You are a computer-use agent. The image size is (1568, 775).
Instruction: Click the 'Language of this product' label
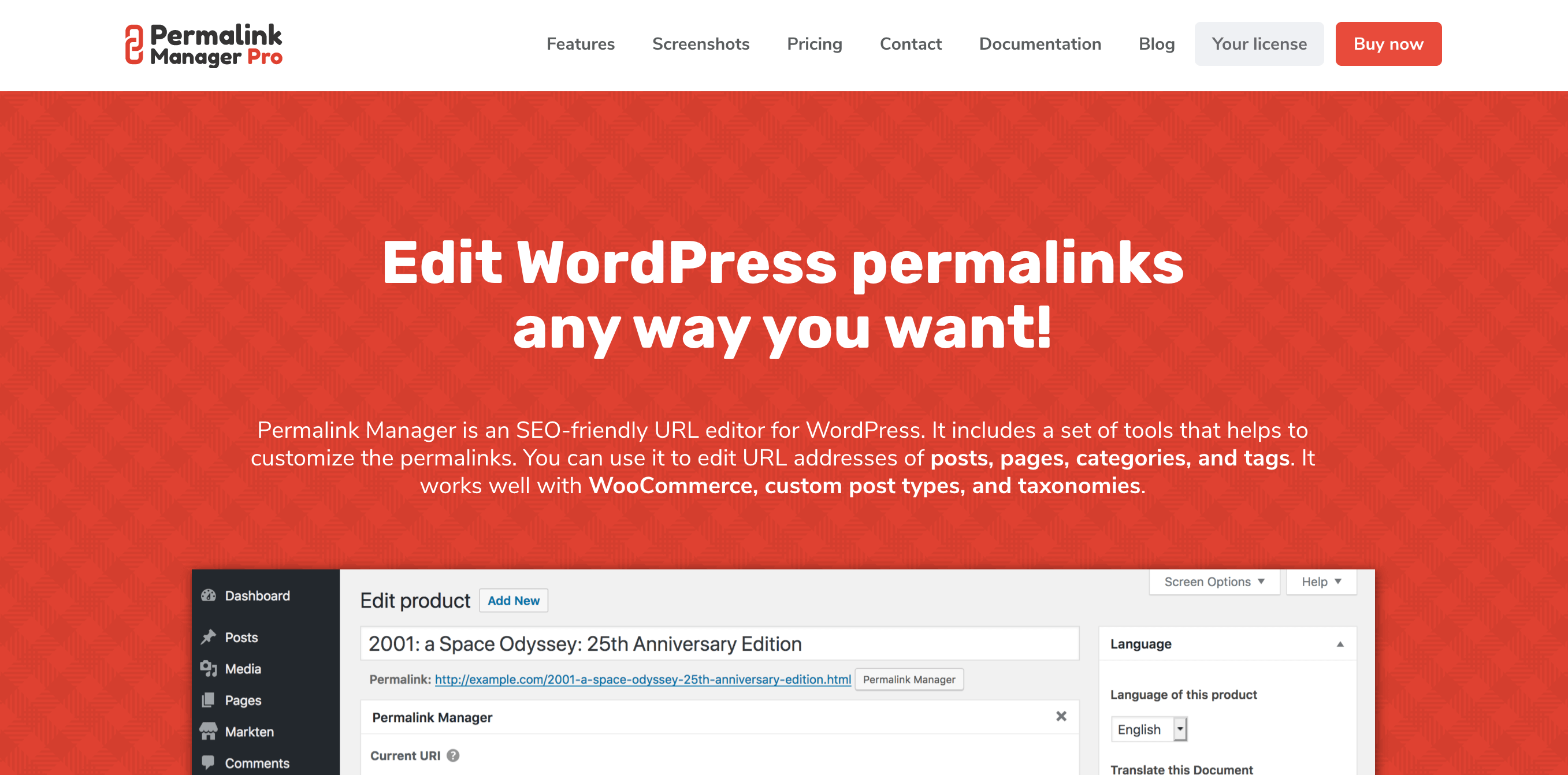click(x=1183, y=695)
